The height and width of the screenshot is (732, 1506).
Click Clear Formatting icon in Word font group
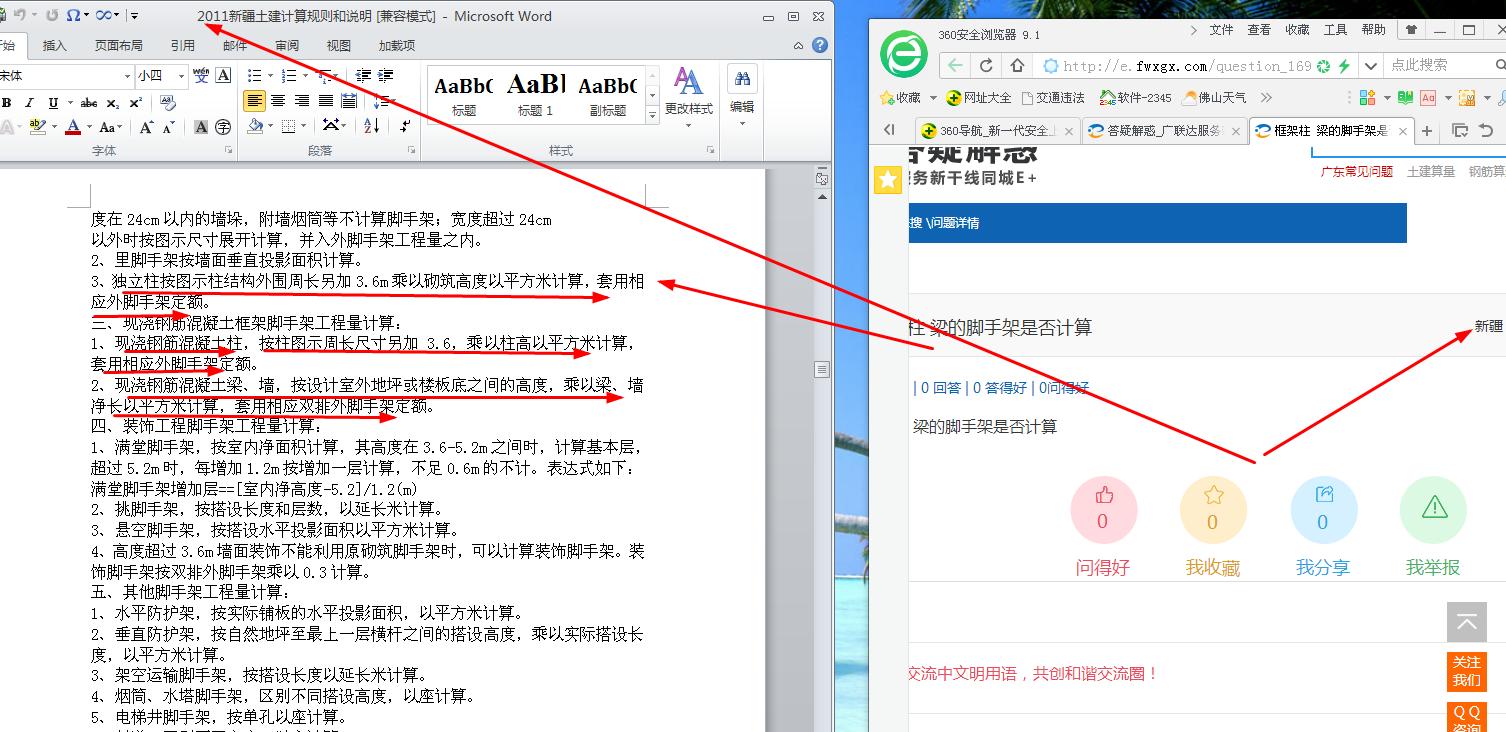point(167,102)
